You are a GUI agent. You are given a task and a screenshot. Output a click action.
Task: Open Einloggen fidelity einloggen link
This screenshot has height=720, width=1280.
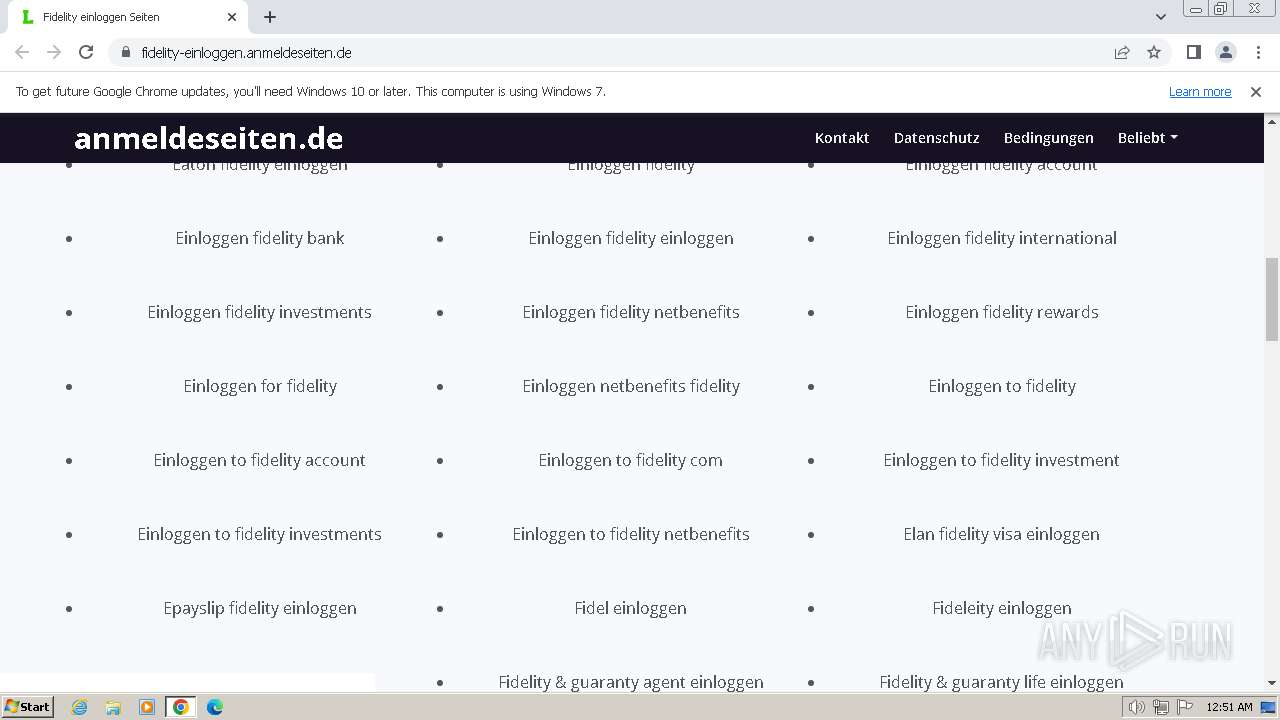[631, 238]
